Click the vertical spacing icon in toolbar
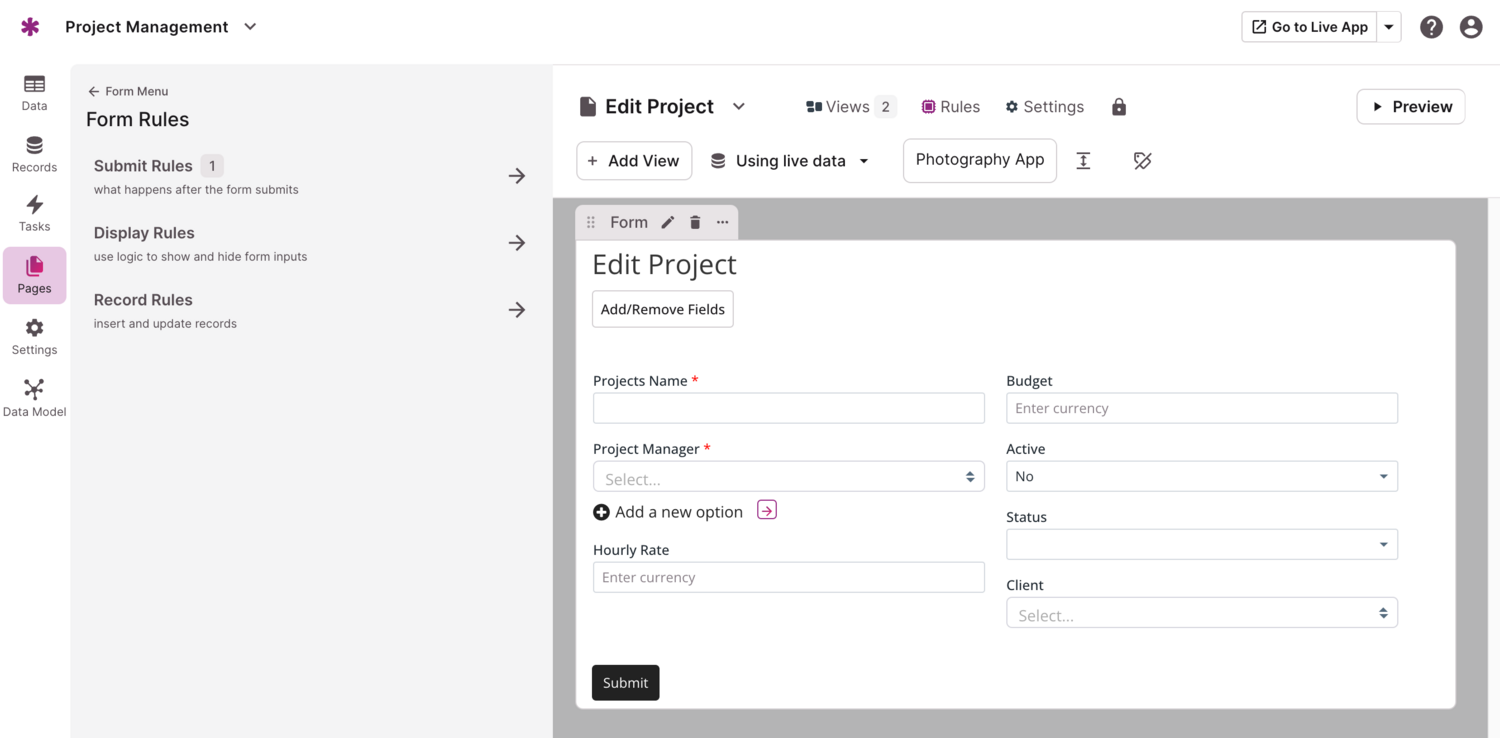Image resolution: width=1500 pixels, height=738 pixels. 1083,161
